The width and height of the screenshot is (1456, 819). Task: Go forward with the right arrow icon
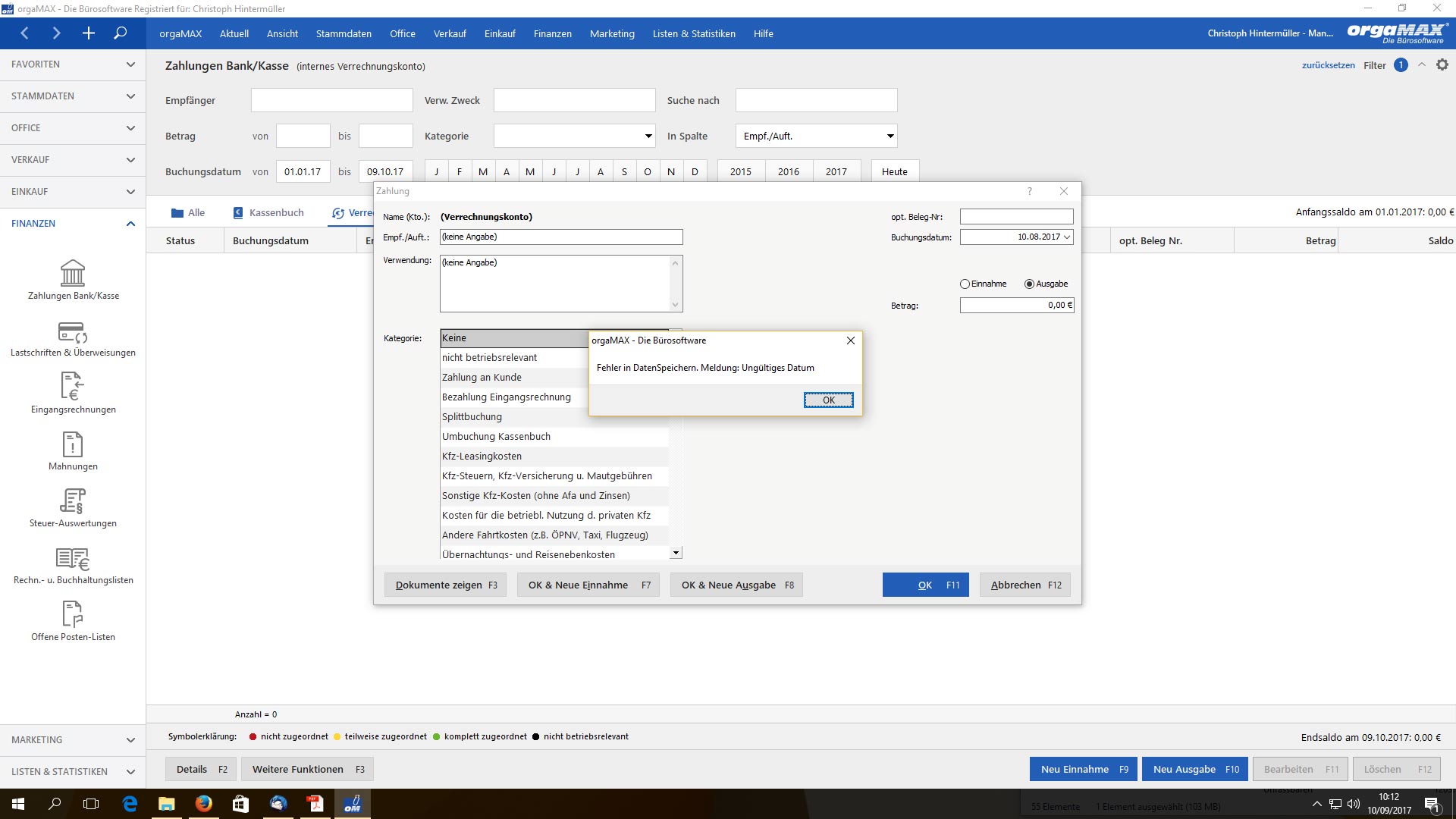[56, 33]
